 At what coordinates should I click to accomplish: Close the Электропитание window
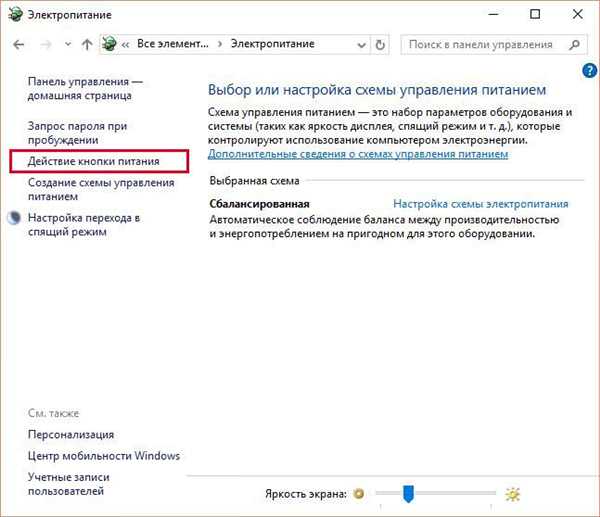(577, 14)
